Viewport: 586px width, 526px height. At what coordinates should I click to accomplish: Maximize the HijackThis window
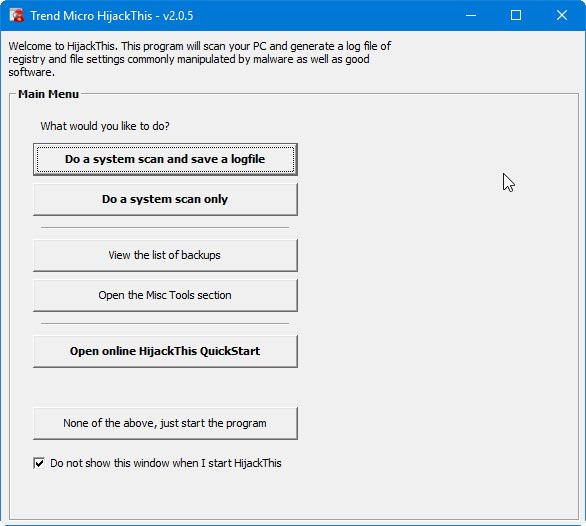coord(516,15)
